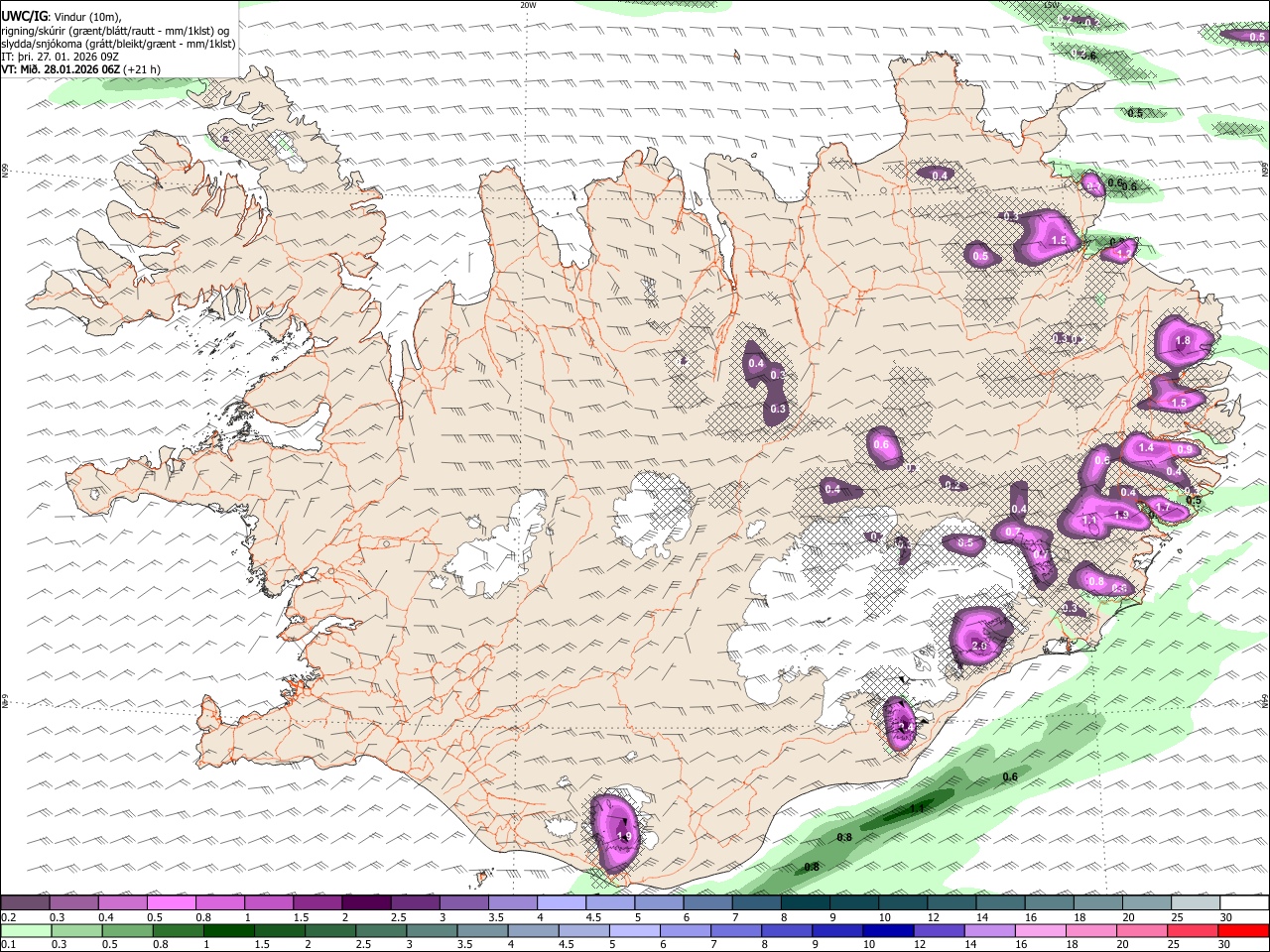Click the white upper legend swatch at 30
The height and width of the screenshot is (952, 1270).
click(x=1244, y=903)
